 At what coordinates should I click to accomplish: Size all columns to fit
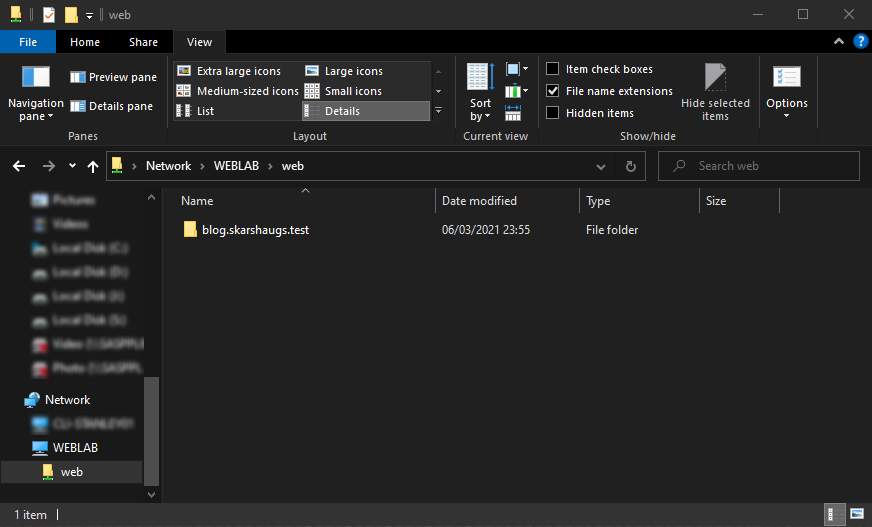point(513,113)
